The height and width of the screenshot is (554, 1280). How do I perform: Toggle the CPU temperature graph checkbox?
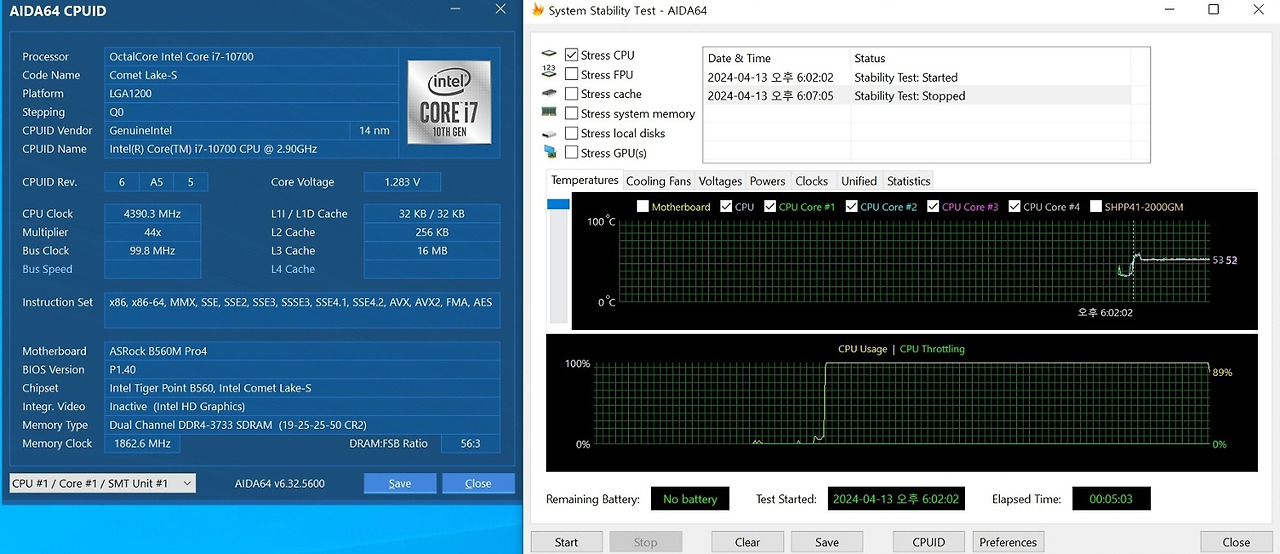coord(725,207)
